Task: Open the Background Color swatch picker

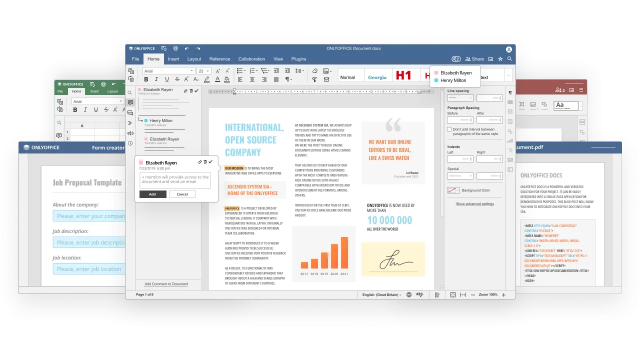Action: pos(453,190)
